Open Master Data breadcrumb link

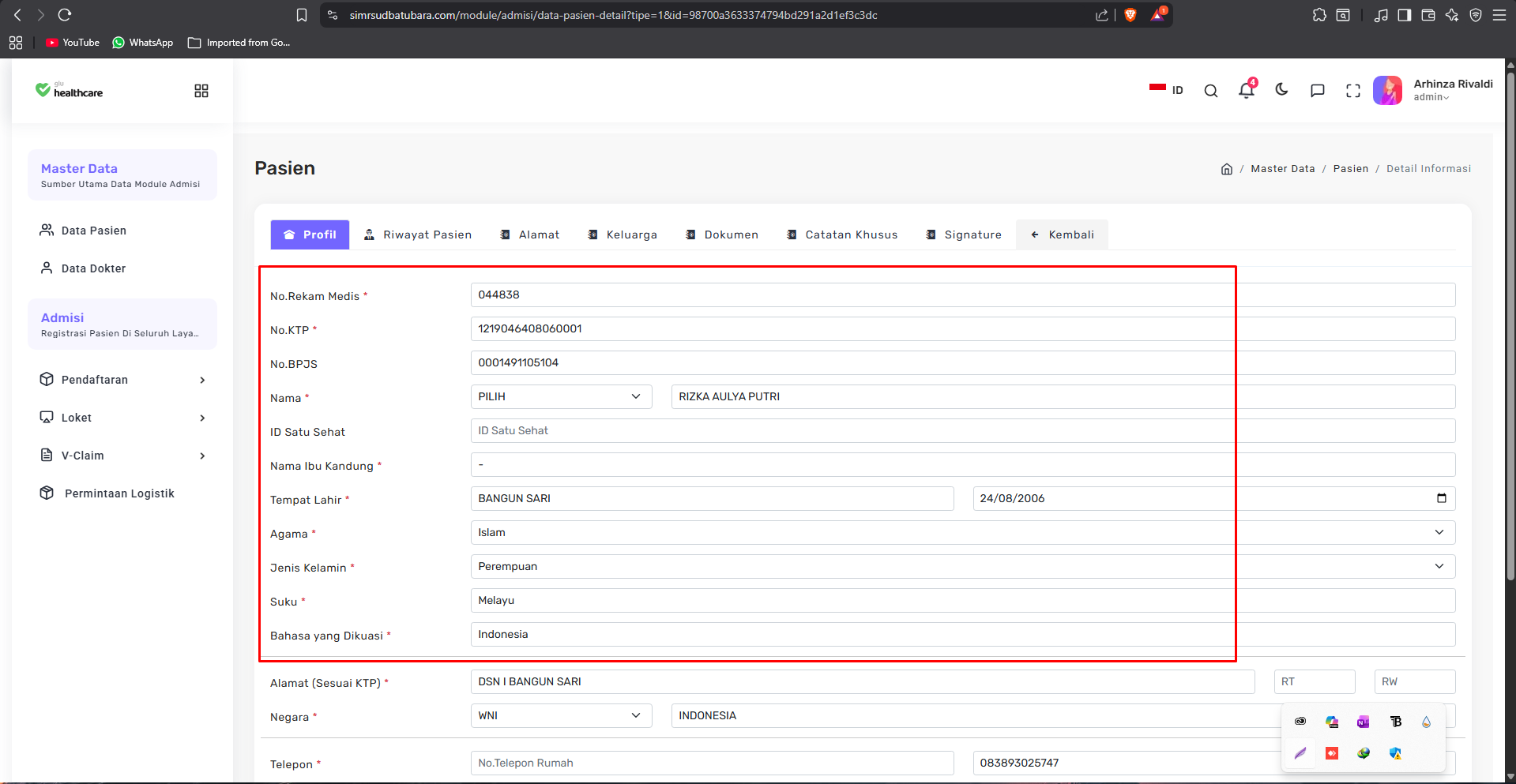[1283, 169]
